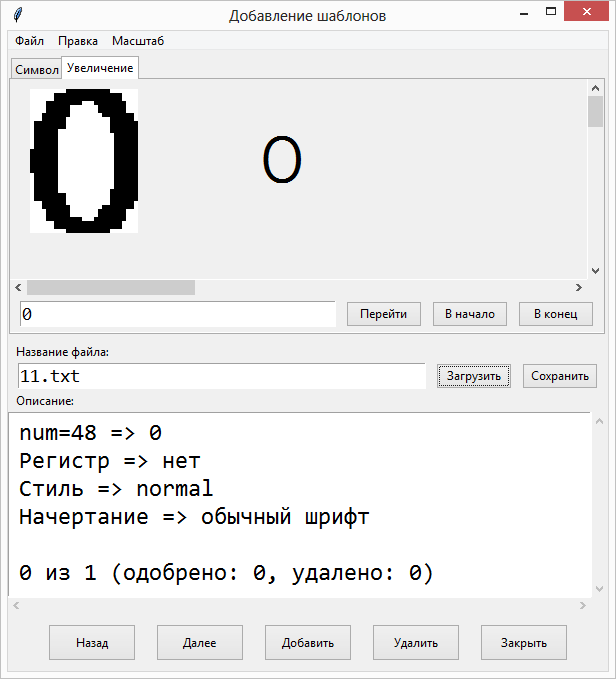Click the enlarged pixelated zero image
Viewport: 616px width, 679px height.
coord(84,160)
